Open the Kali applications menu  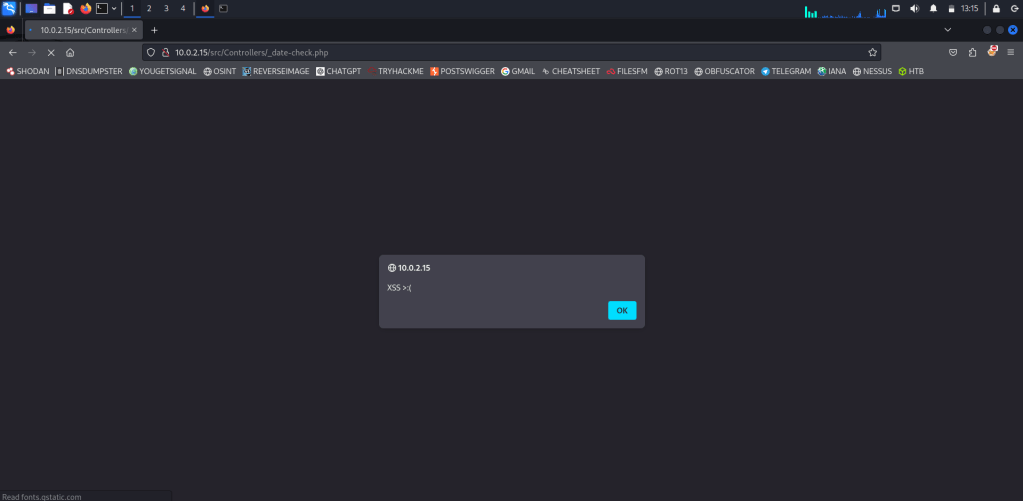[x=9, y=8]
